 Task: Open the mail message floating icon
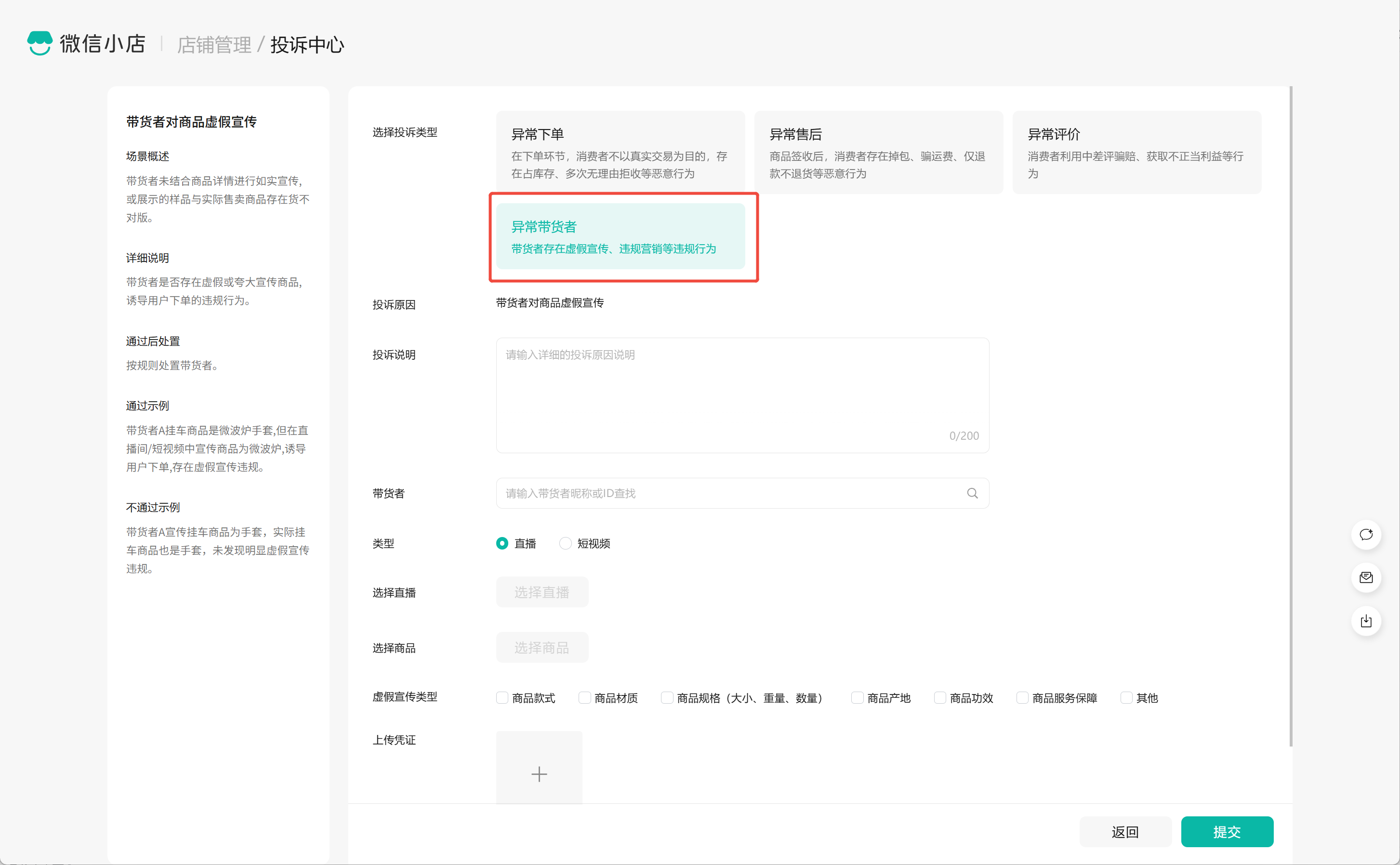(1366, 578)
